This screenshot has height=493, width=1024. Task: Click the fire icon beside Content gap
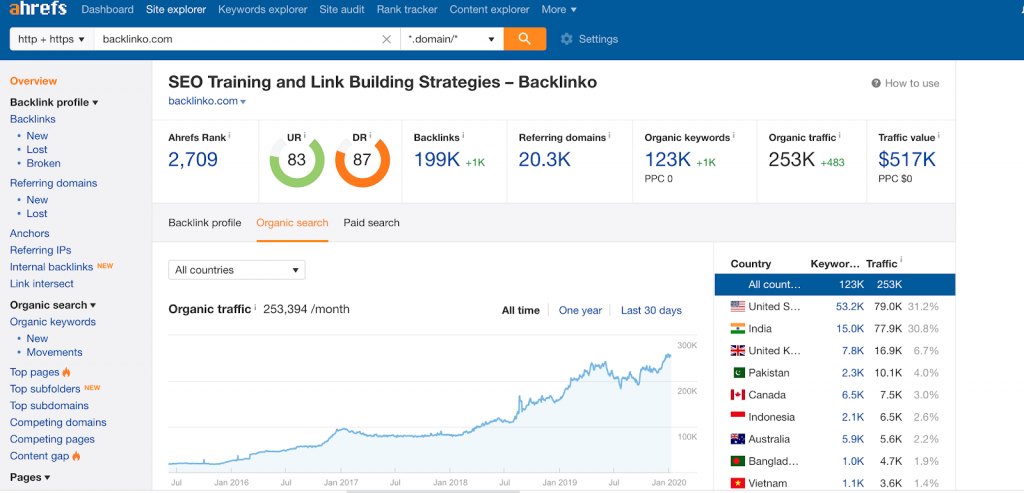pyautogui.click(x=76, y=456)
